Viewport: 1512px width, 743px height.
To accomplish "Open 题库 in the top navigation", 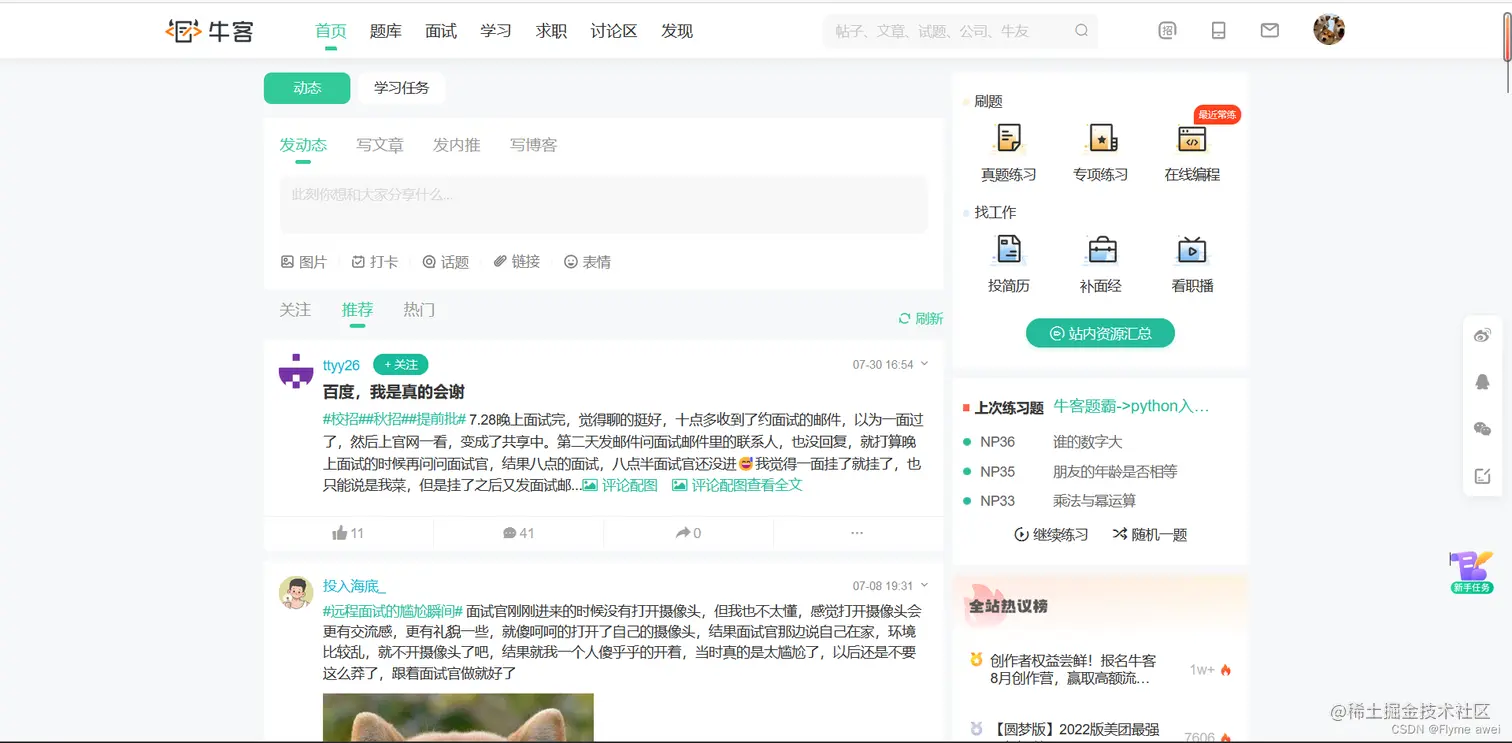I will tap(386, 31).
